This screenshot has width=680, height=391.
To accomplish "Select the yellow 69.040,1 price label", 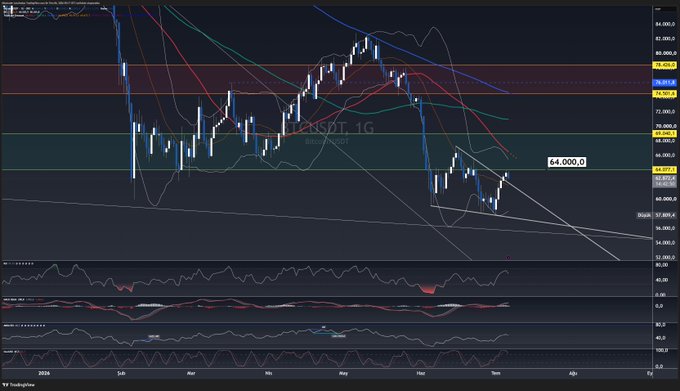I will tap(665, 134).
